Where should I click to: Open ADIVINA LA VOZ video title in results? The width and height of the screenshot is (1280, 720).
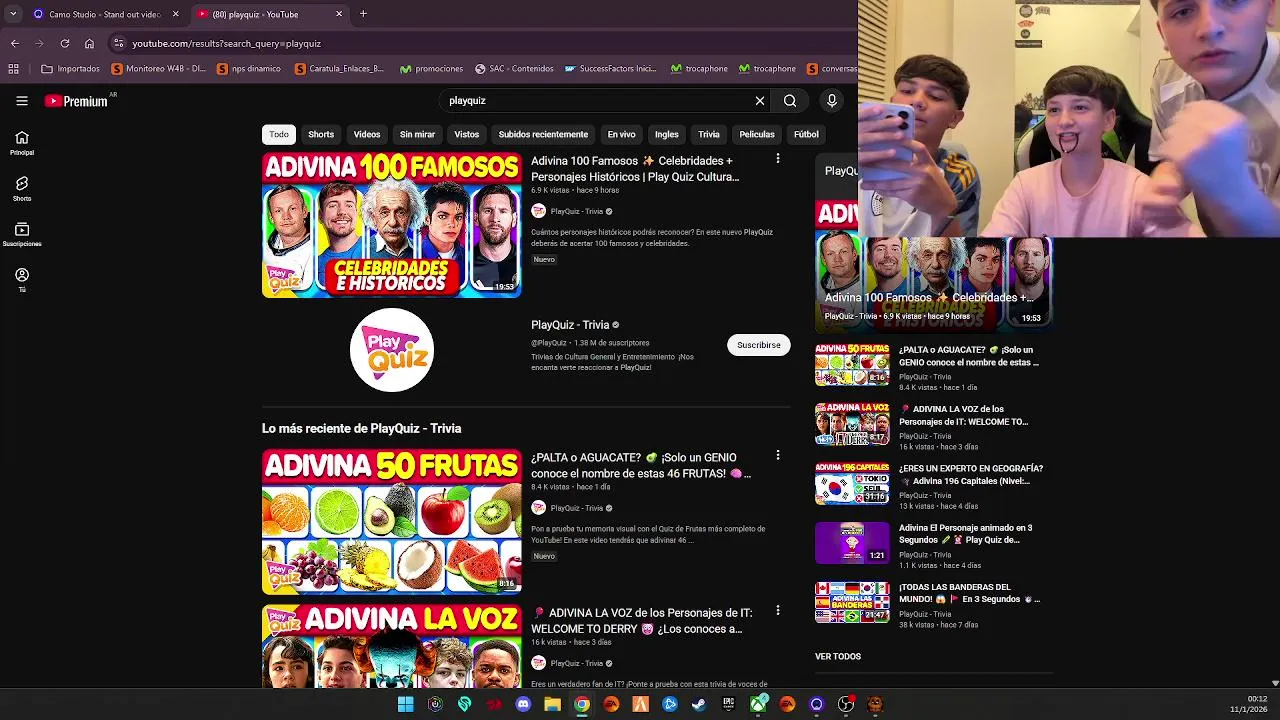click(641, 621)
